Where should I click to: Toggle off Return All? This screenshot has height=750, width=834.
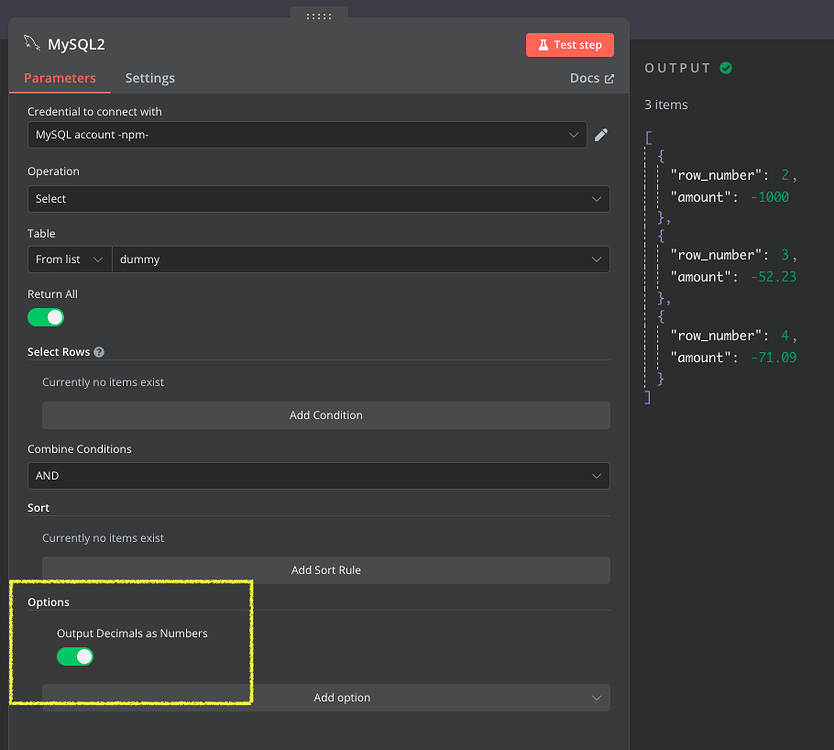pos(45,317)
